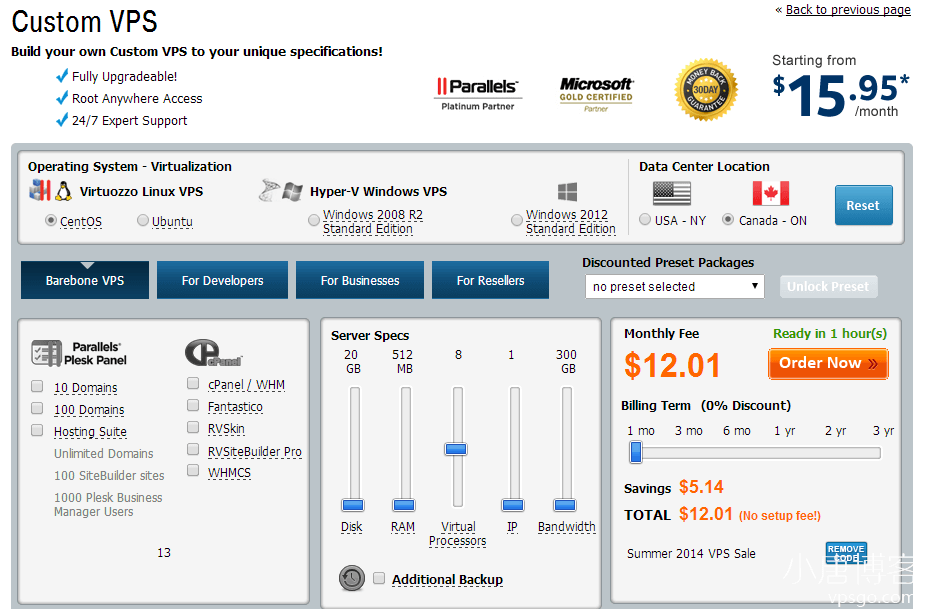The height and width of the screenshot is (609, 925).
Task: Click the '6 mo' billing term label
Action: click(737, 431)
